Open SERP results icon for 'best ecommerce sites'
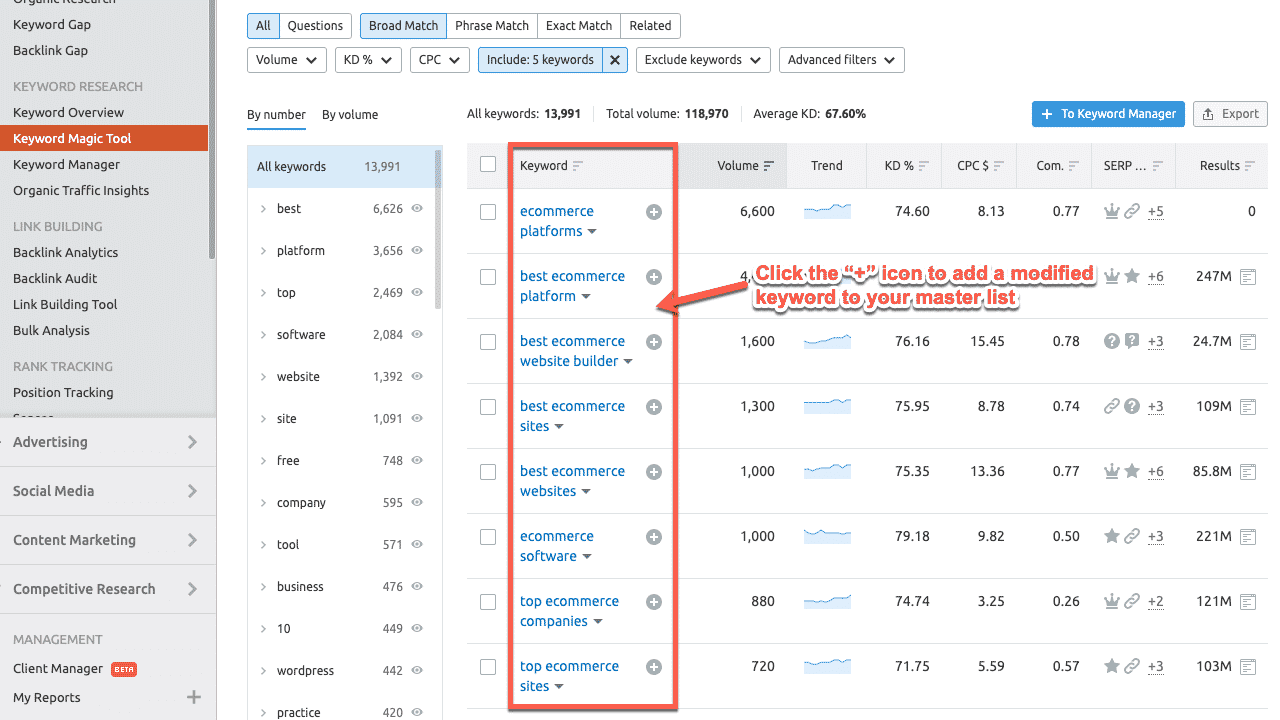The image size is (1280, 720). tap(1248, 407)
